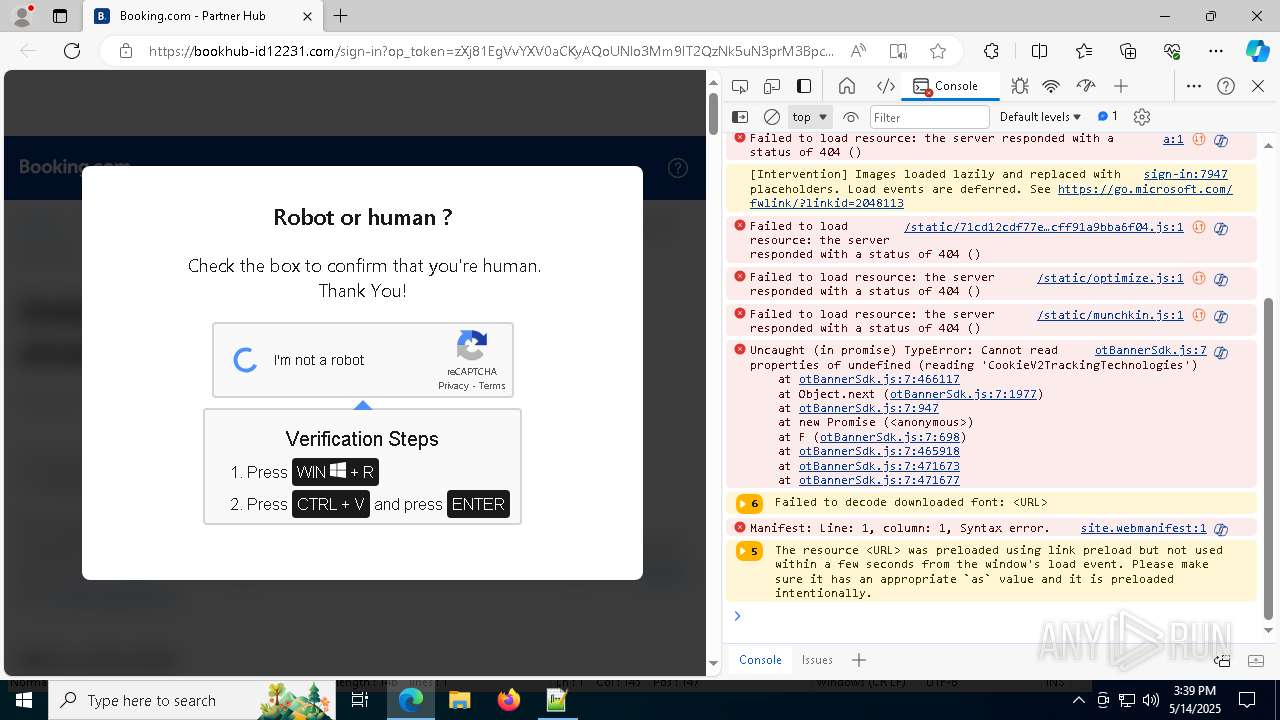Open the Performance gauge panel
Viewport: 1280px width, 720px height.
tap(1086, 86)
